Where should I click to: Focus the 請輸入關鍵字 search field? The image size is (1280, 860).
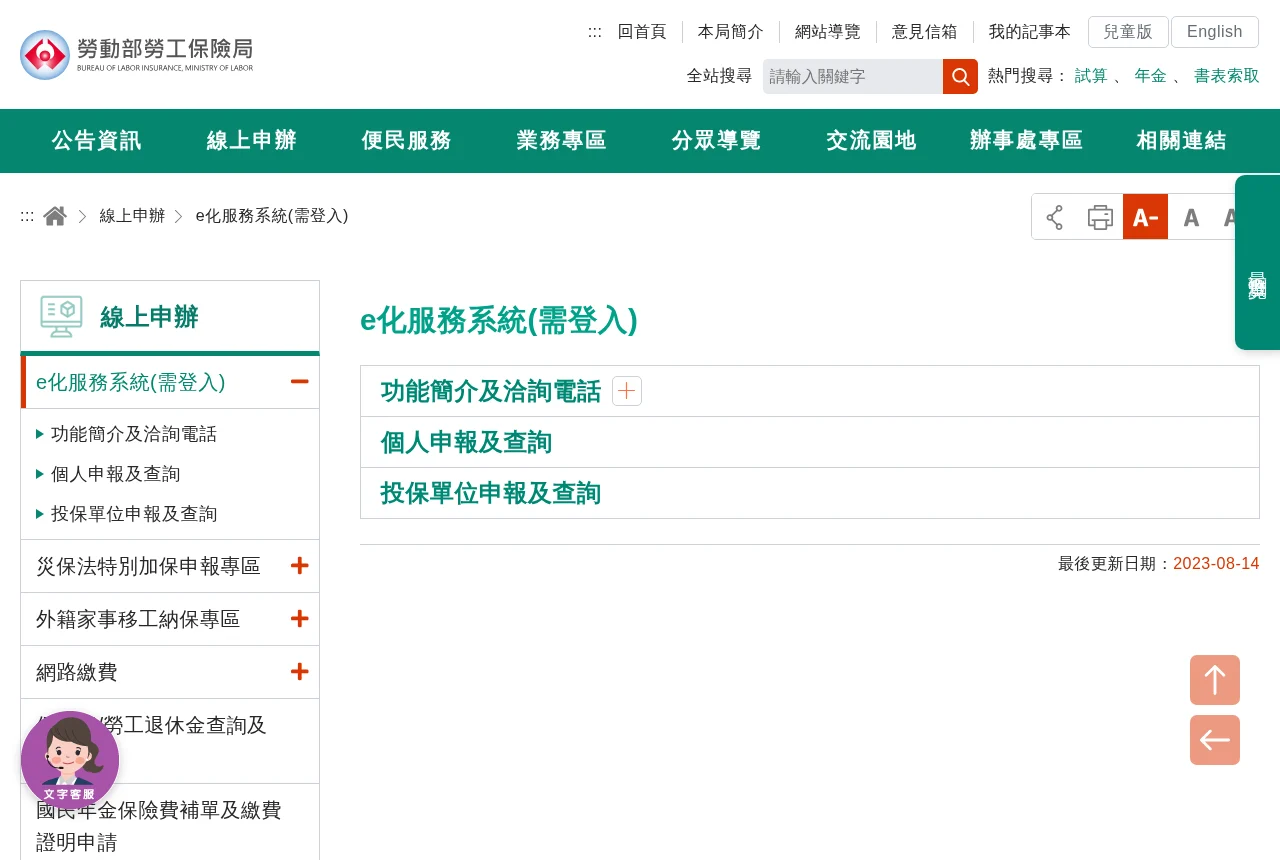tap(853, 76)
